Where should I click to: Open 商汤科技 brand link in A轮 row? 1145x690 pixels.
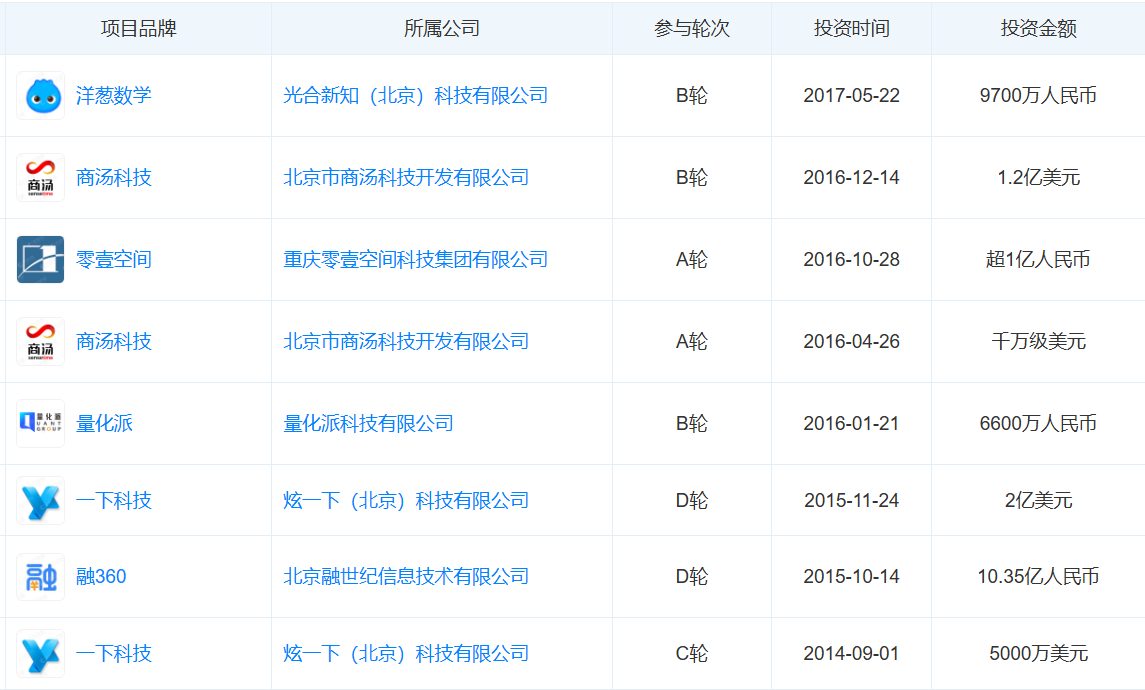point(114,341)
